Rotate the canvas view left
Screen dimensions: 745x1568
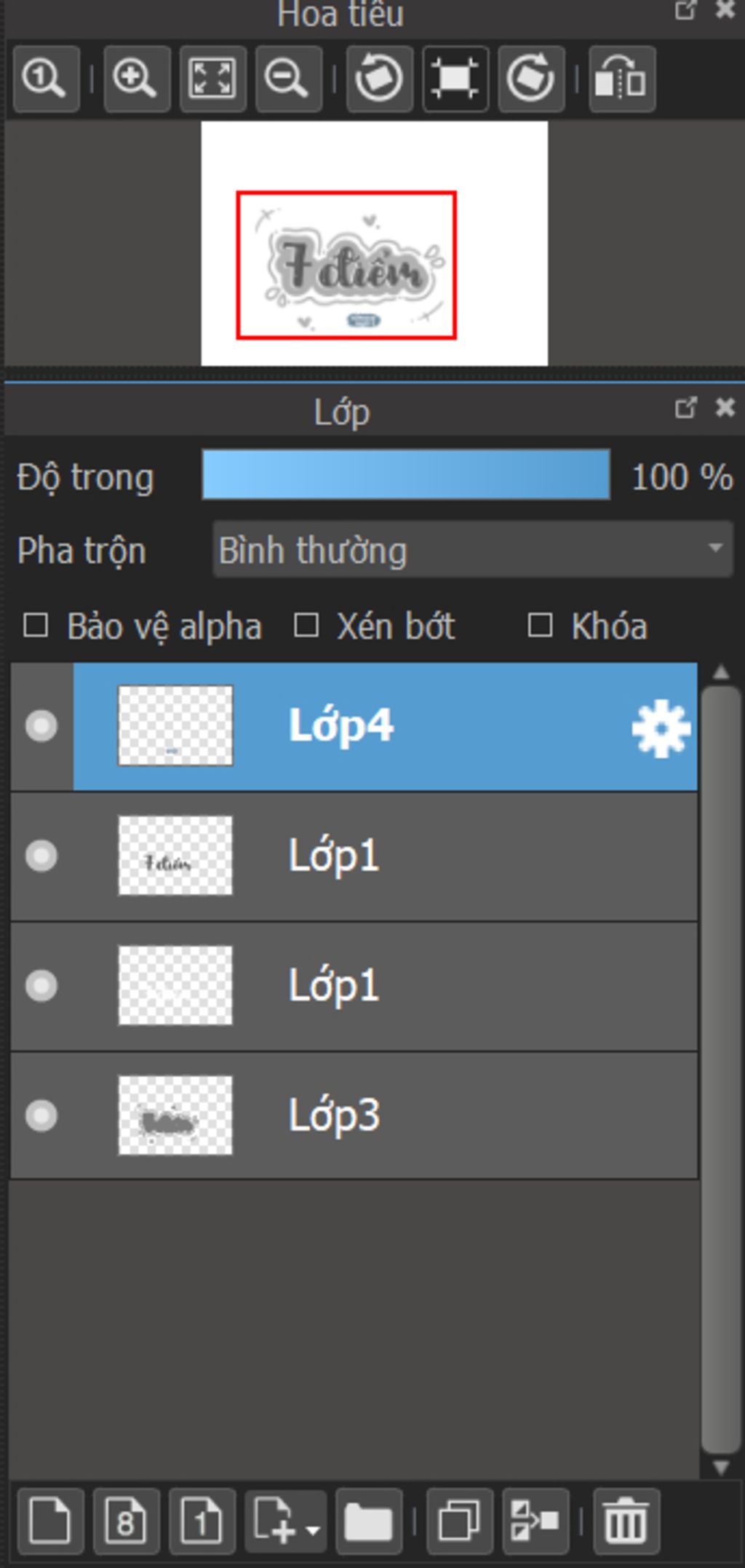(379, 78)
